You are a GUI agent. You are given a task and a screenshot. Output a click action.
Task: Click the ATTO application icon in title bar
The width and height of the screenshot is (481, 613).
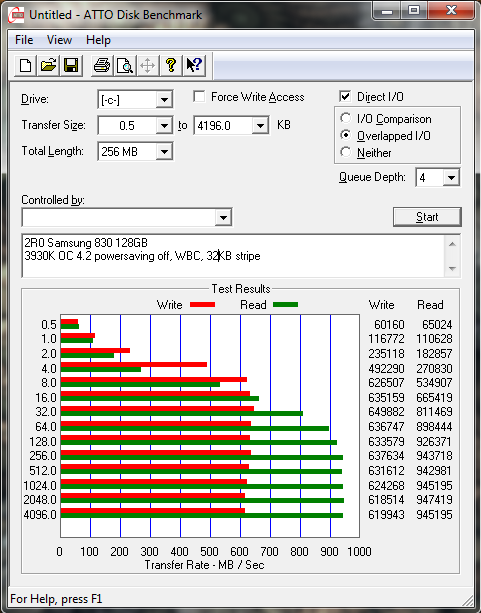tap(16, 16)
